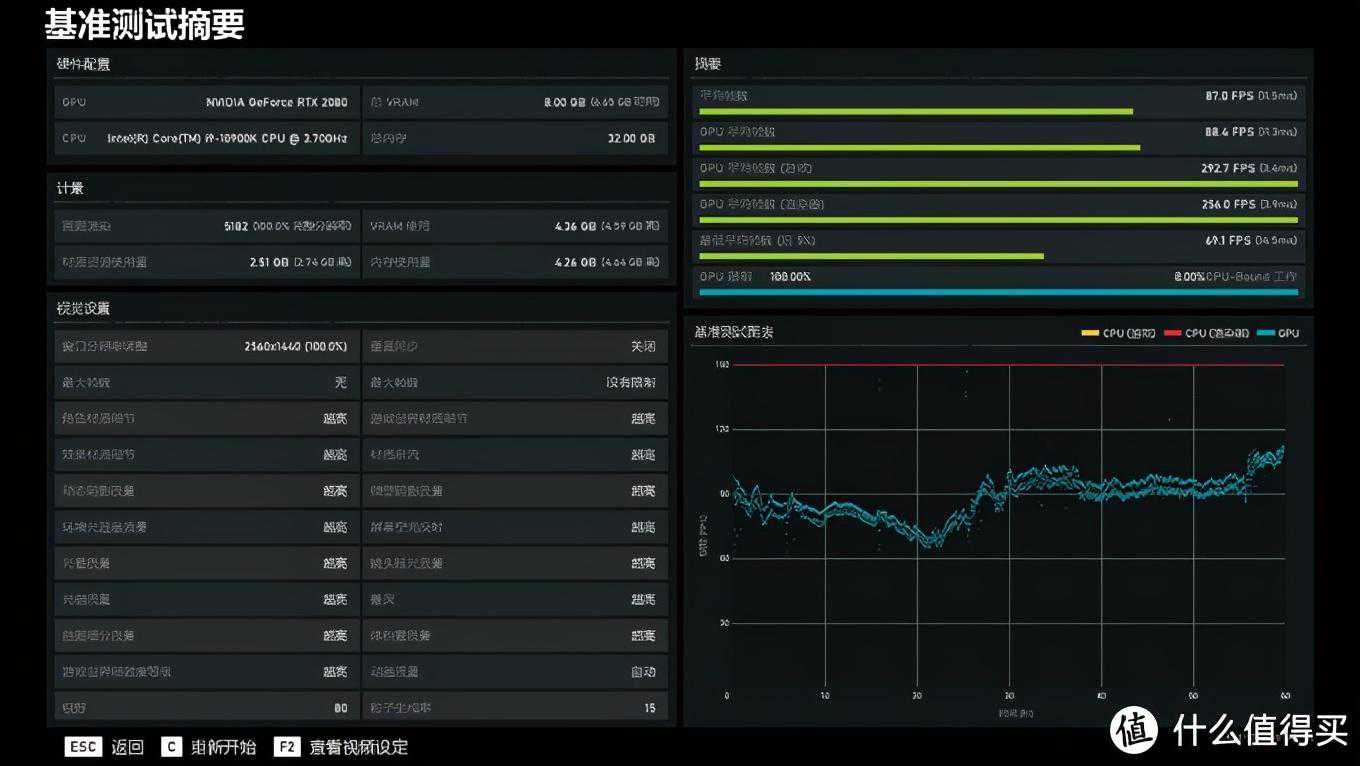Click the C key restart icon
This screenshot has height=766, width=1360.
point(172,747)
